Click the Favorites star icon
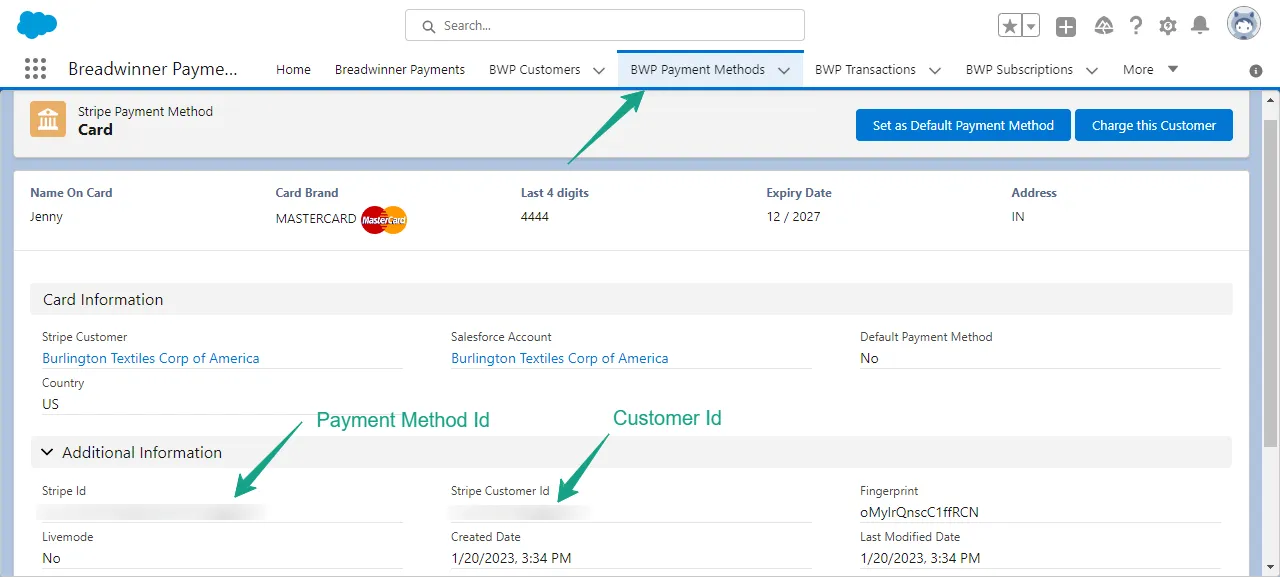This screenshot has width=1280, height=577. (x=1010, y=26)
